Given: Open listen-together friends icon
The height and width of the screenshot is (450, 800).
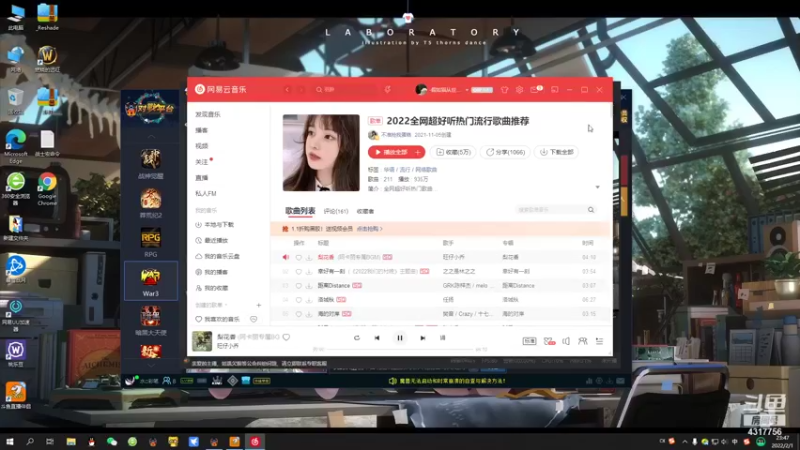Looking at the screenshot, I should point(583,341).
